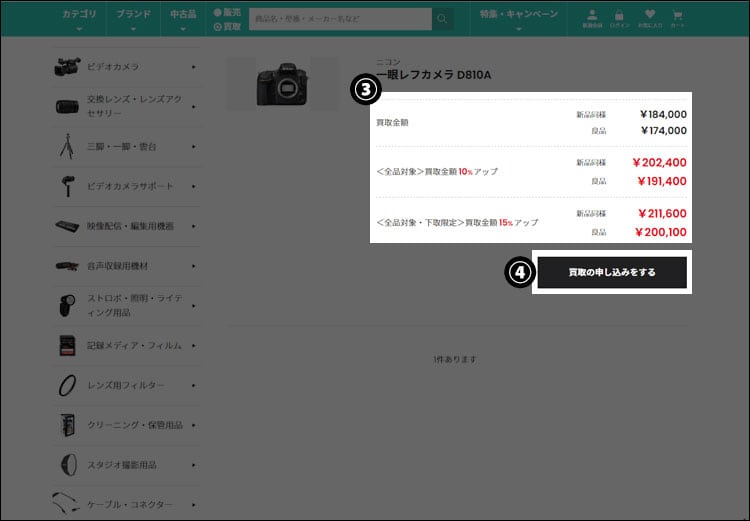Click the microphone audio equipment icon
Viewport: 750px width, 521px height.
67,266
